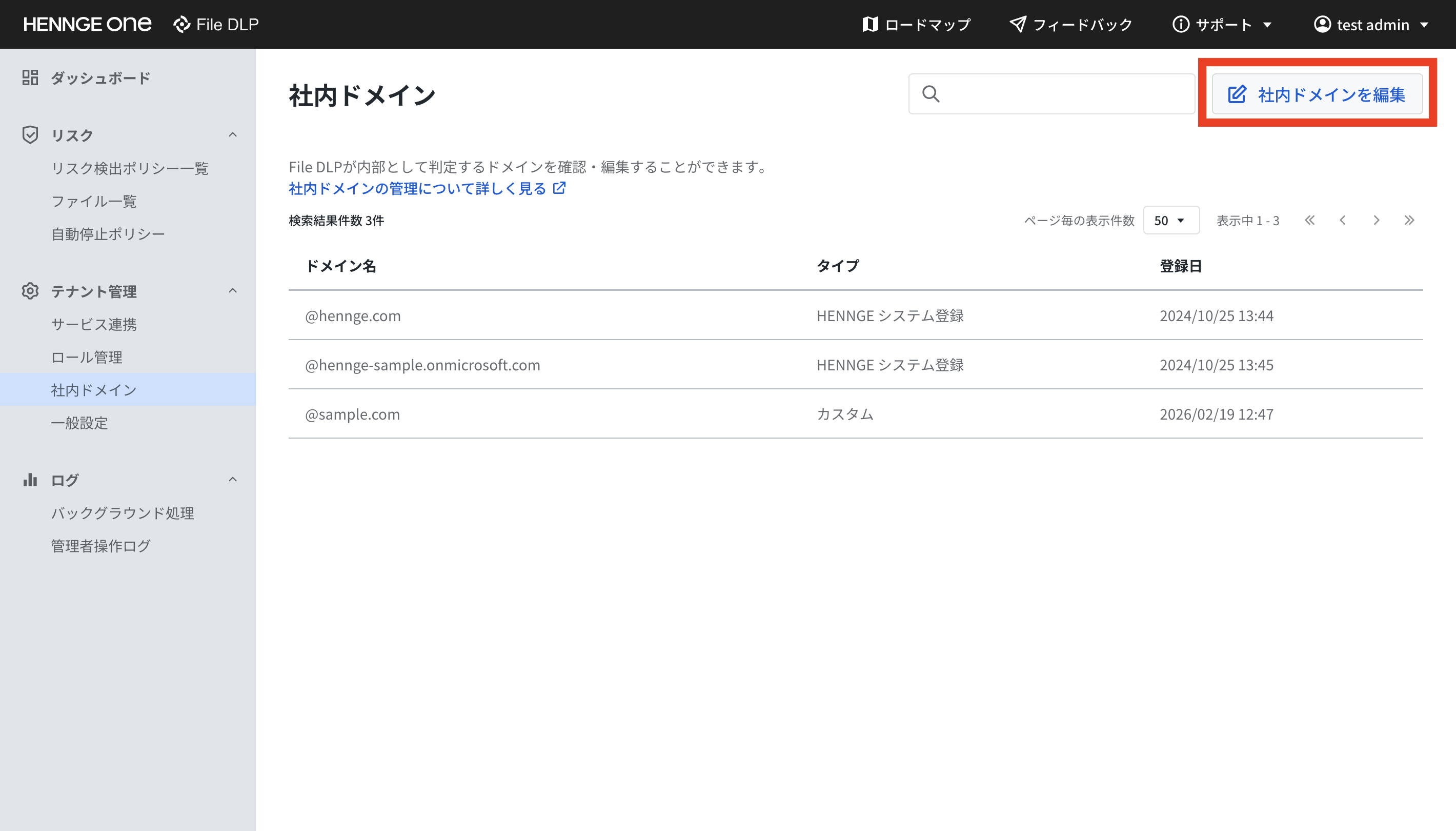The width and height of the screenshot is (1456, 831).
Task: Click the ログ bar chart icon
Action: [x=30, y=480]
